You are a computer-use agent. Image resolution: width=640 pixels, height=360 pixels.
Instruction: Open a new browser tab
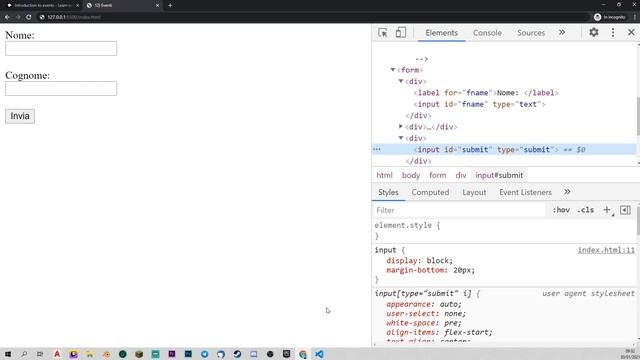point(170,5)
